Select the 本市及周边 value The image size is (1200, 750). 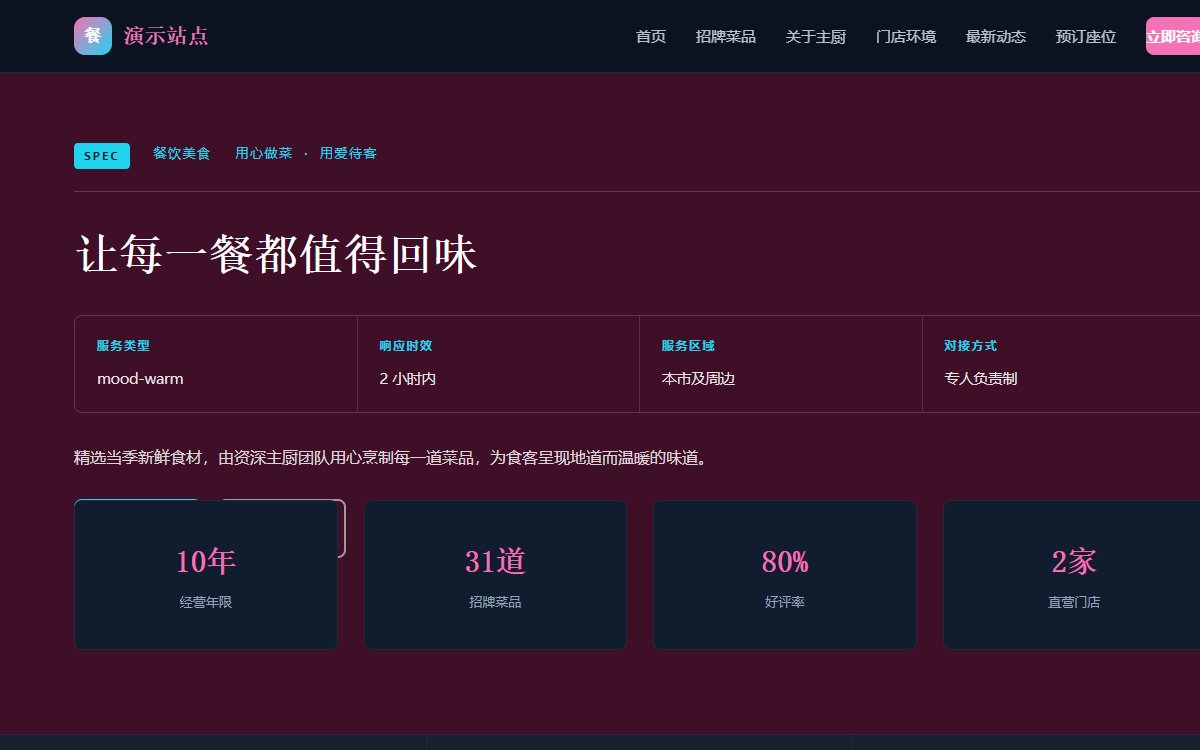[x=698, y=379]
